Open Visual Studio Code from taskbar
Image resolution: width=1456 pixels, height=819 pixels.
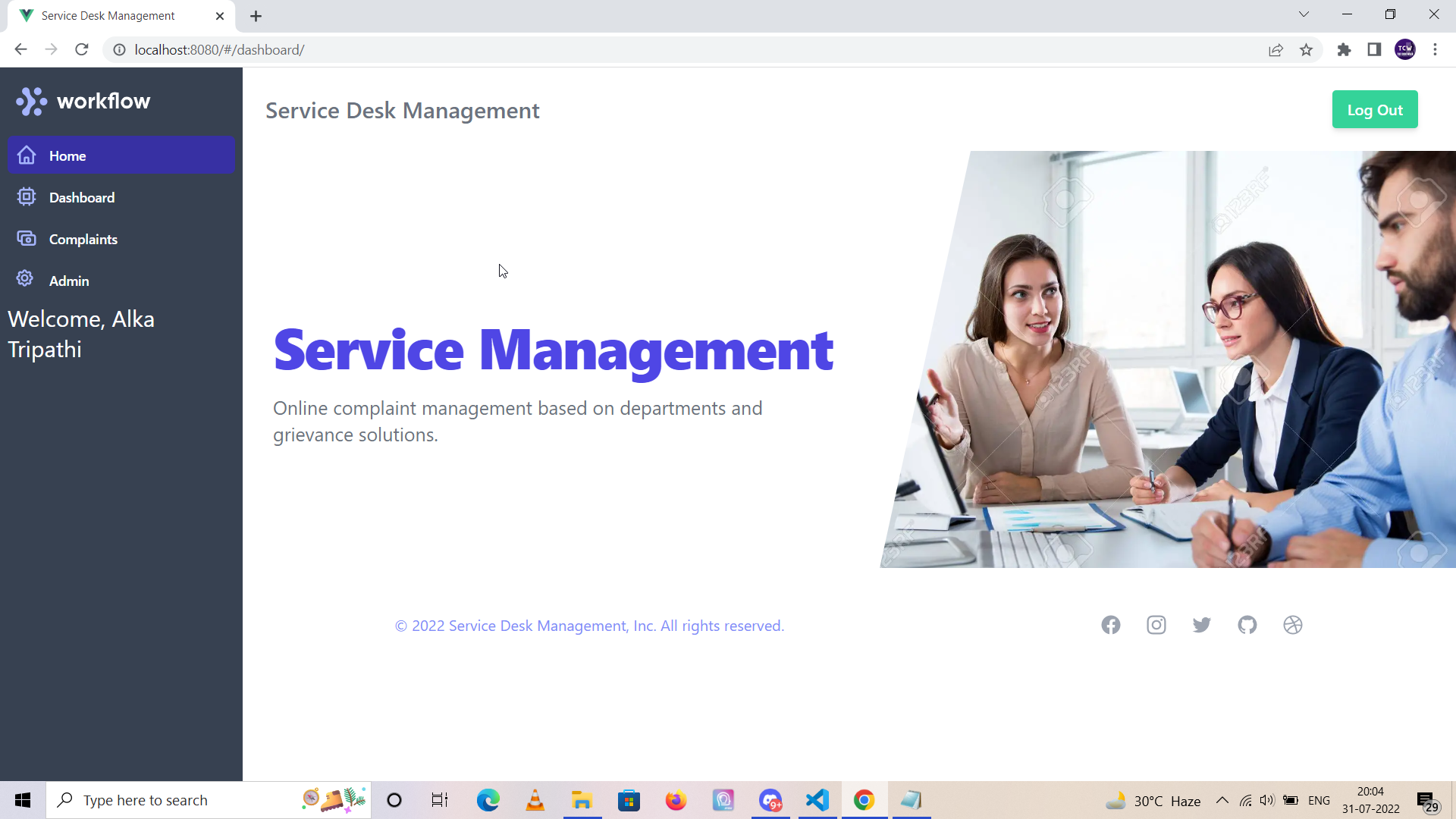817,800
